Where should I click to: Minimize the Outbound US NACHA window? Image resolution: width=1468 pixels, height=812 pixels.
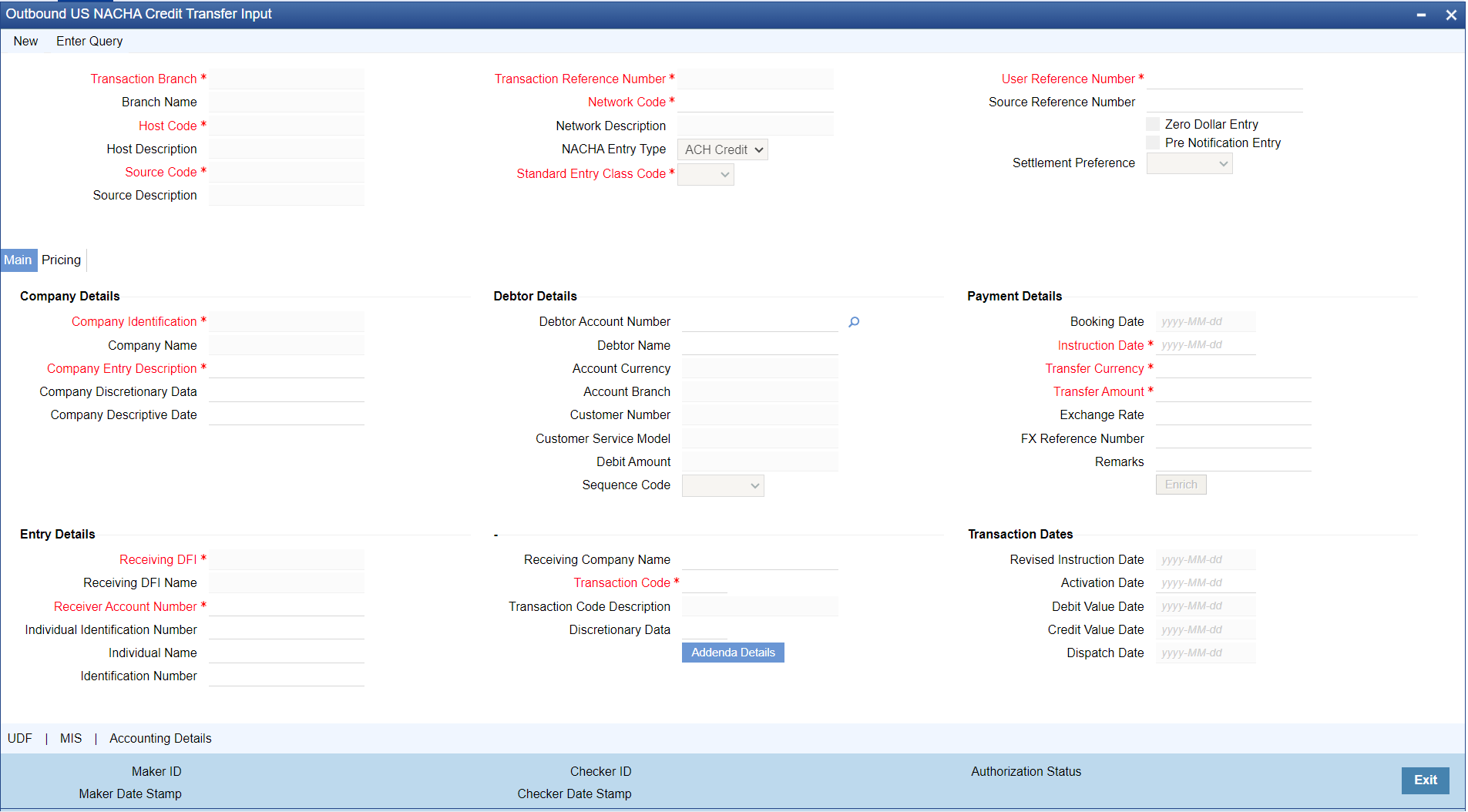[x=1421, y=15]
